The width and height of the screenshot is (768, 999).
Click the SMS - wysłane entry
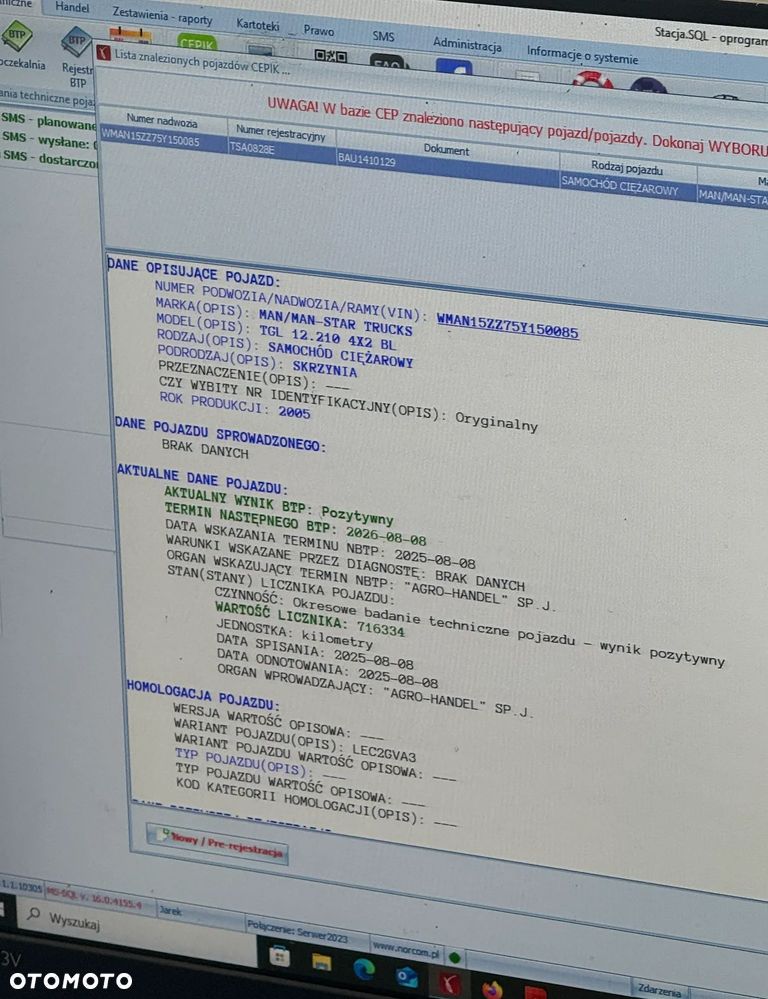click(x=48, y=140)
